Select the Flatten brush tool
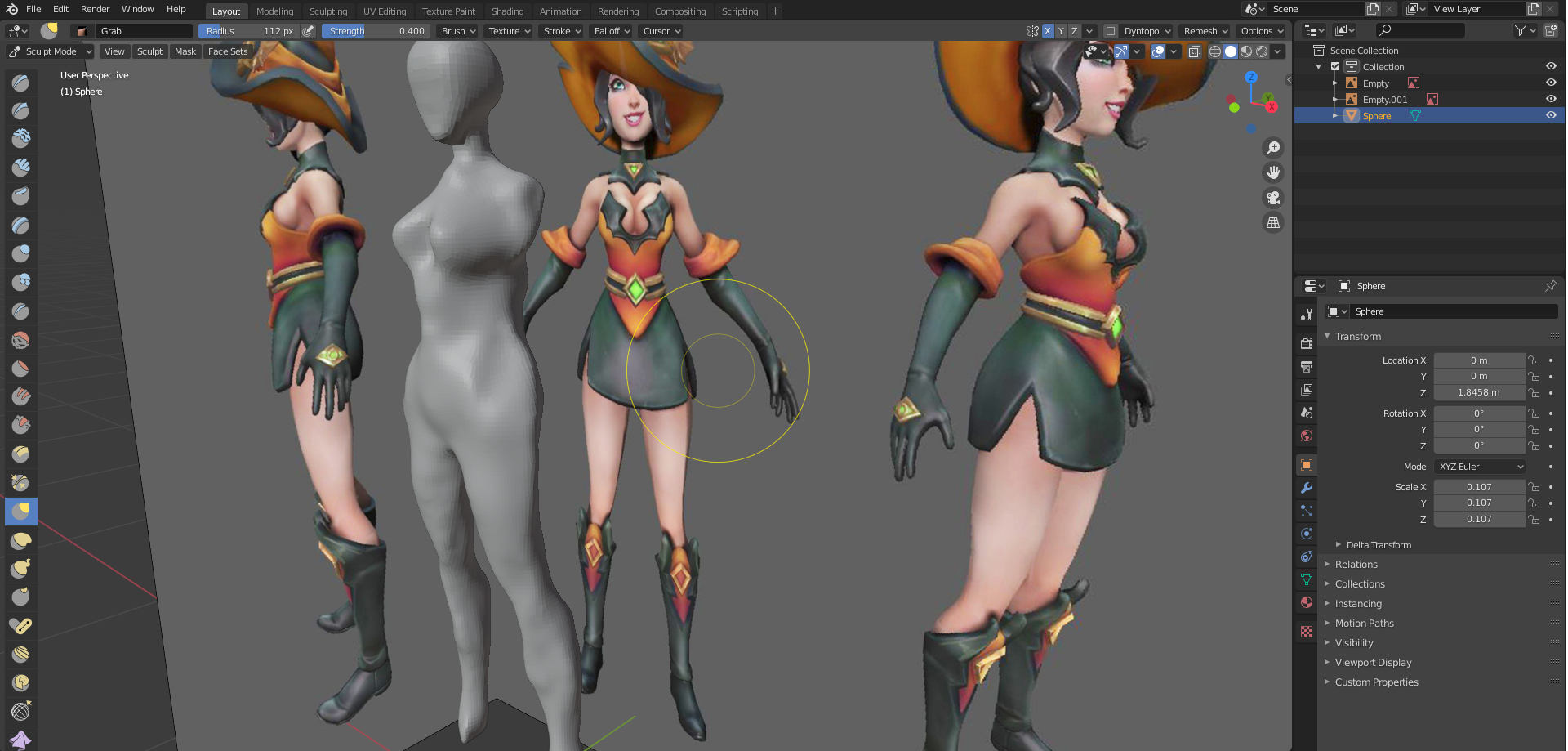The image size is (1568, 751). click(20, 369)
